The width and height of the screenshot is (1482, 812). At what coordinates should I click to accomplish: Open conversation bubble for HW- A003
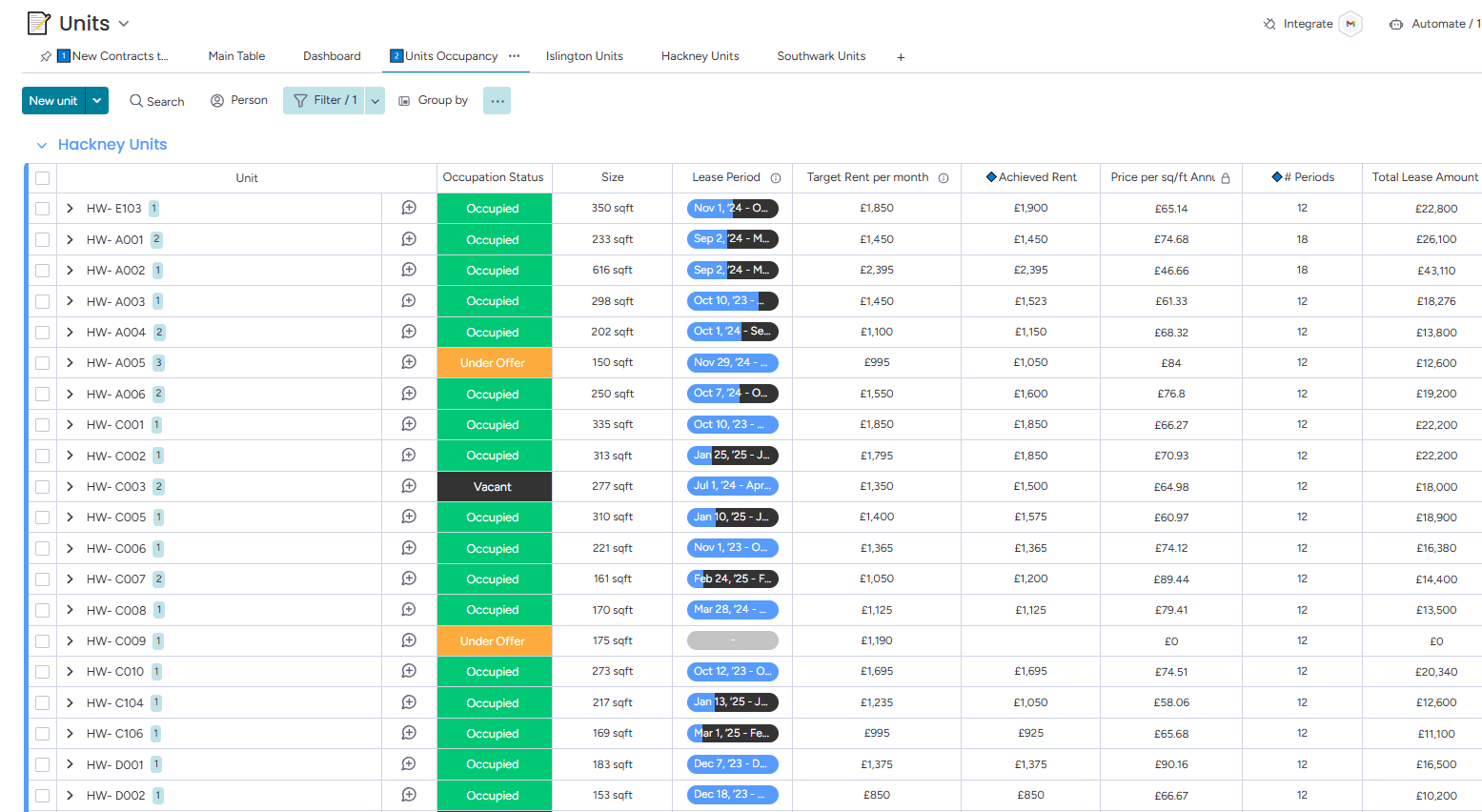(409, 301)
